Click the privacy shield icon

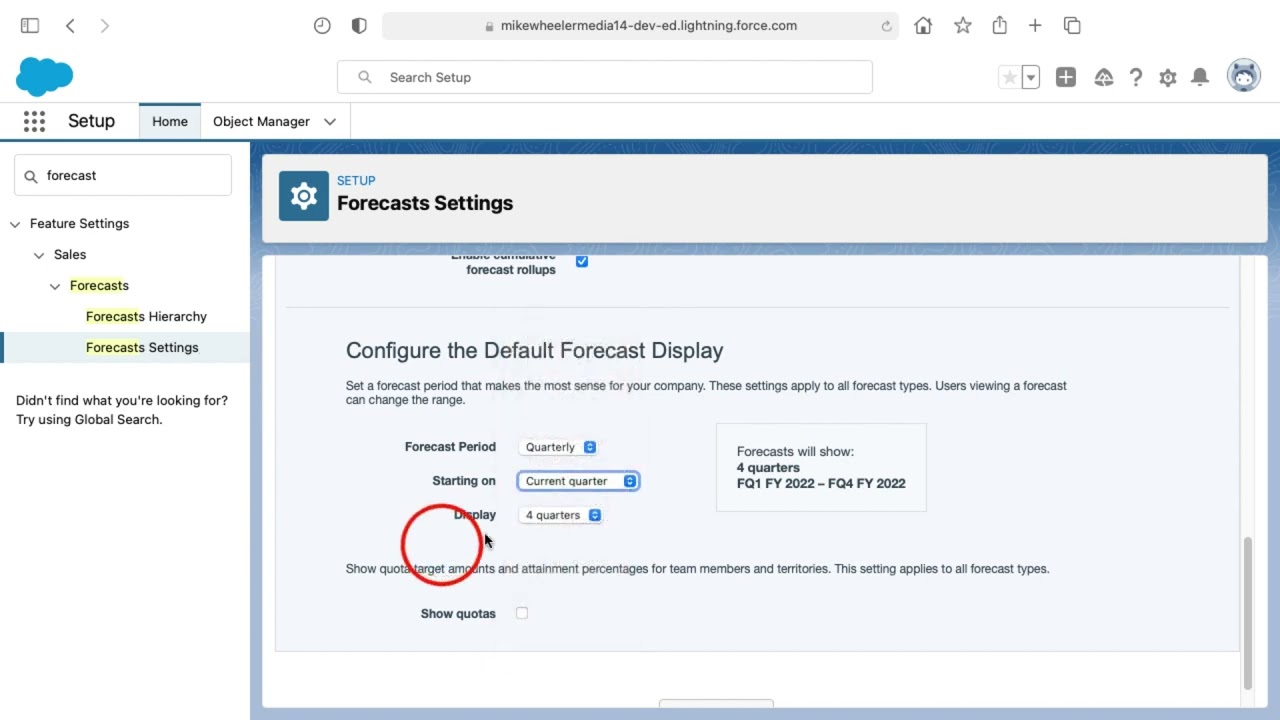359,26
